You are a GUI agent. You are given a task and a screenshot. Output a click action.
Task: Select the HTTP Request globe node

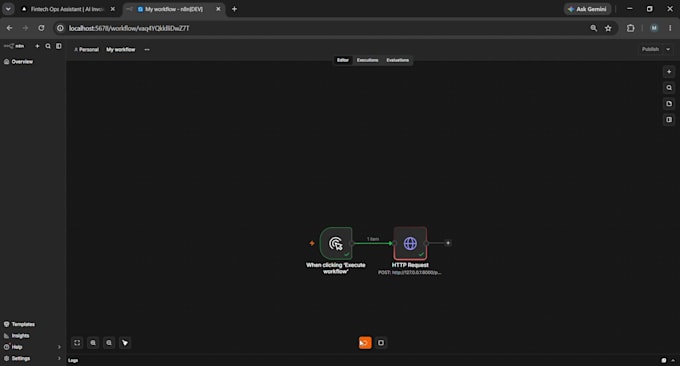coord(410,243)
